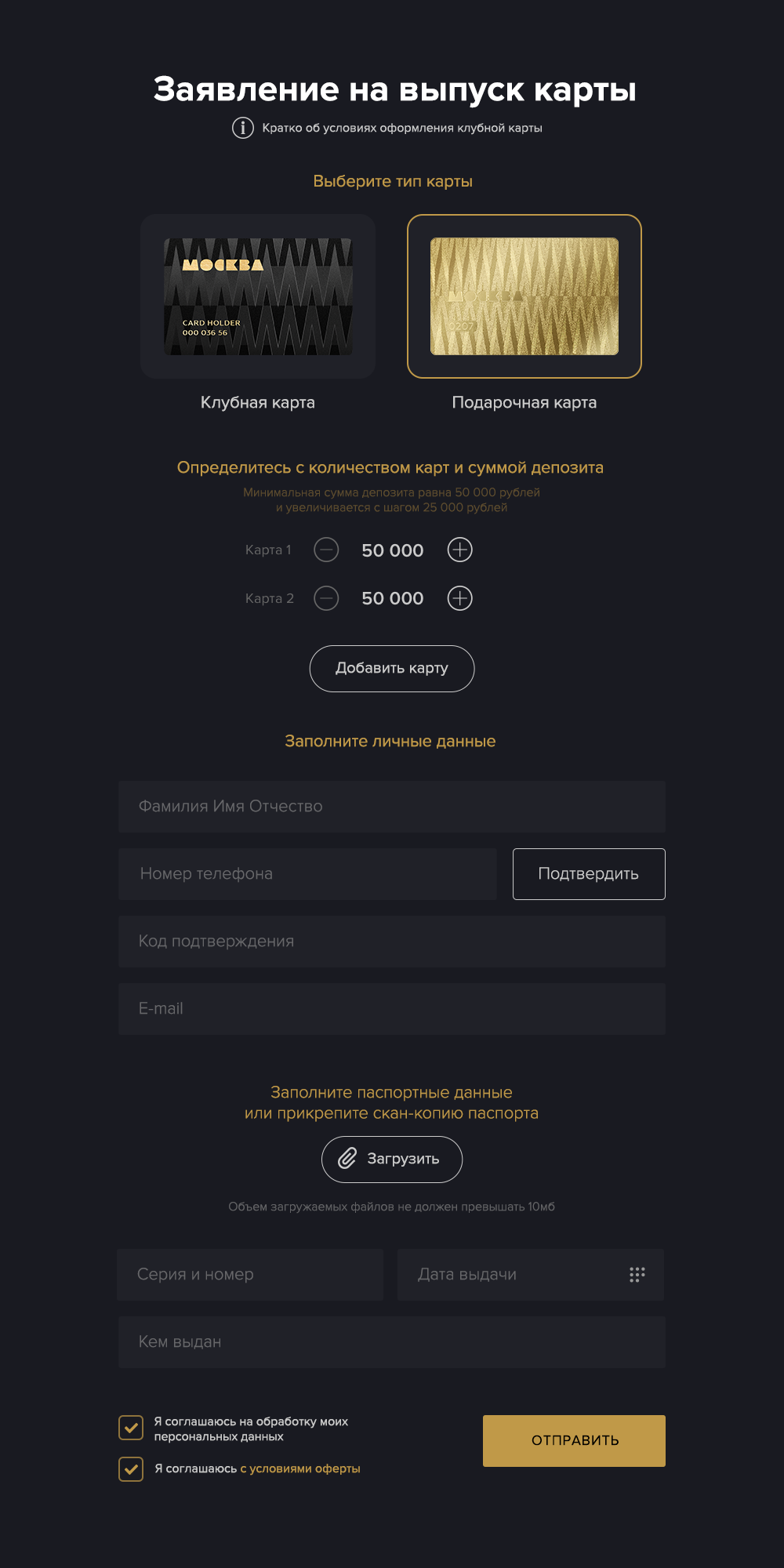
Task: Focus the Серия и номер field
Action: (250, 1275)
